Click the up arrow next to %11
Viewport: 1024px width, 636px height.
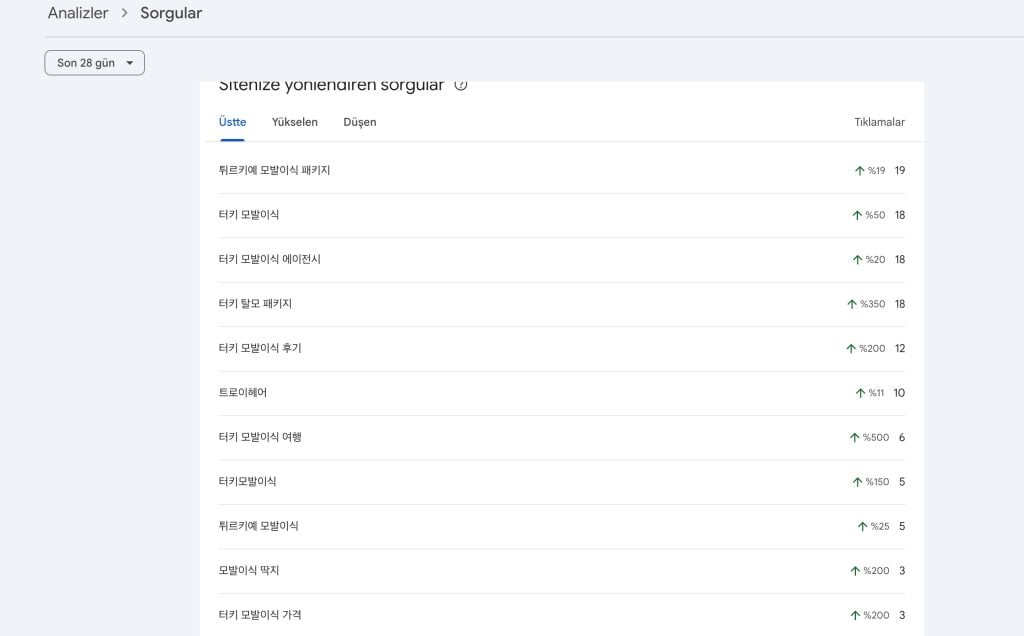click(860, 393)
